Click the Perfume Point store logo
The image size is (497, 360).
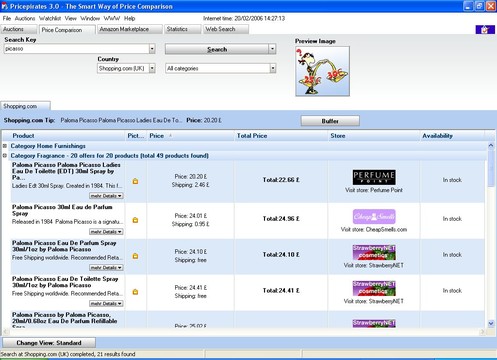tap(374, 177)
